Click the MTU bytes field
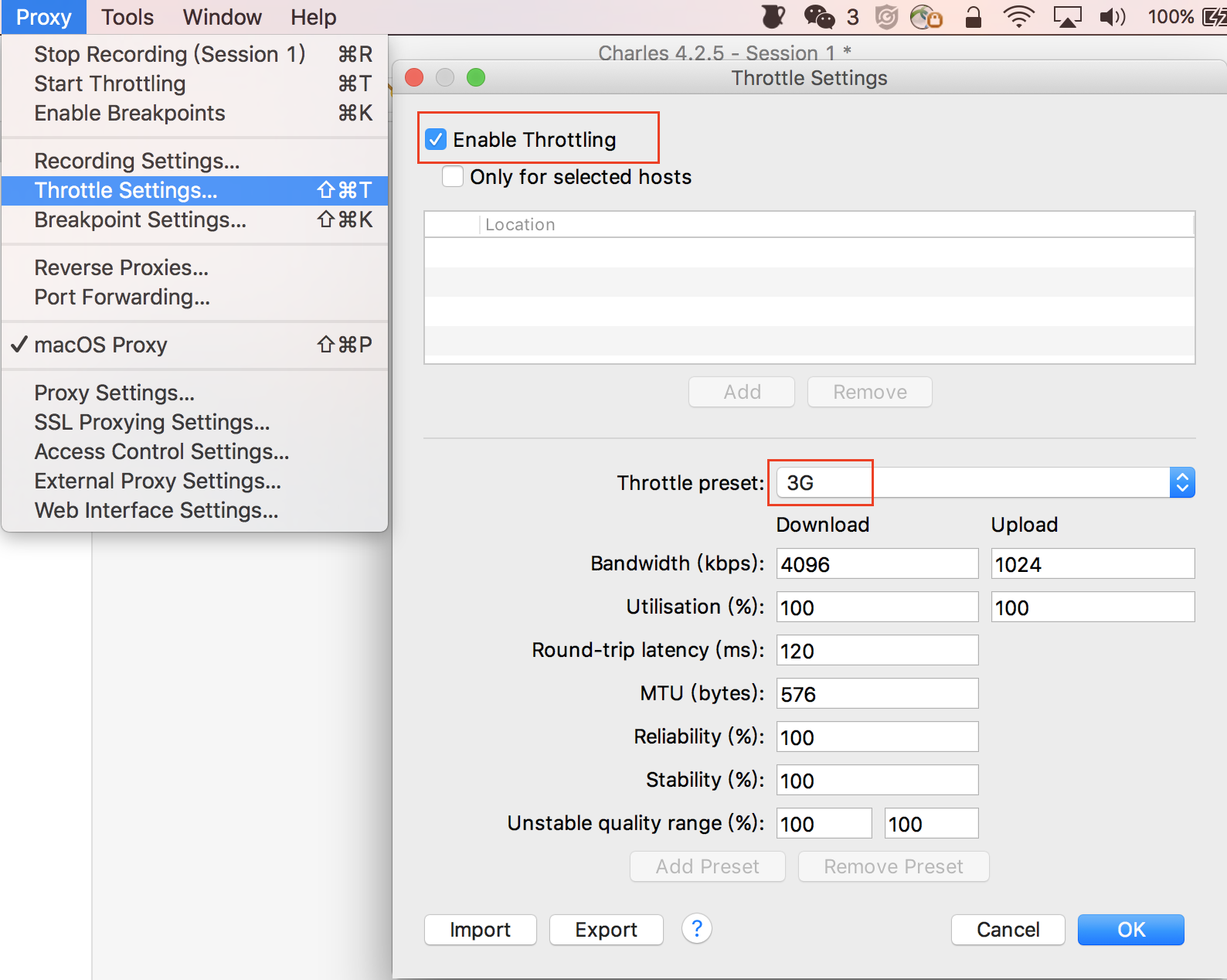This screenshot has width=1227, height=980. pos(878,694)
